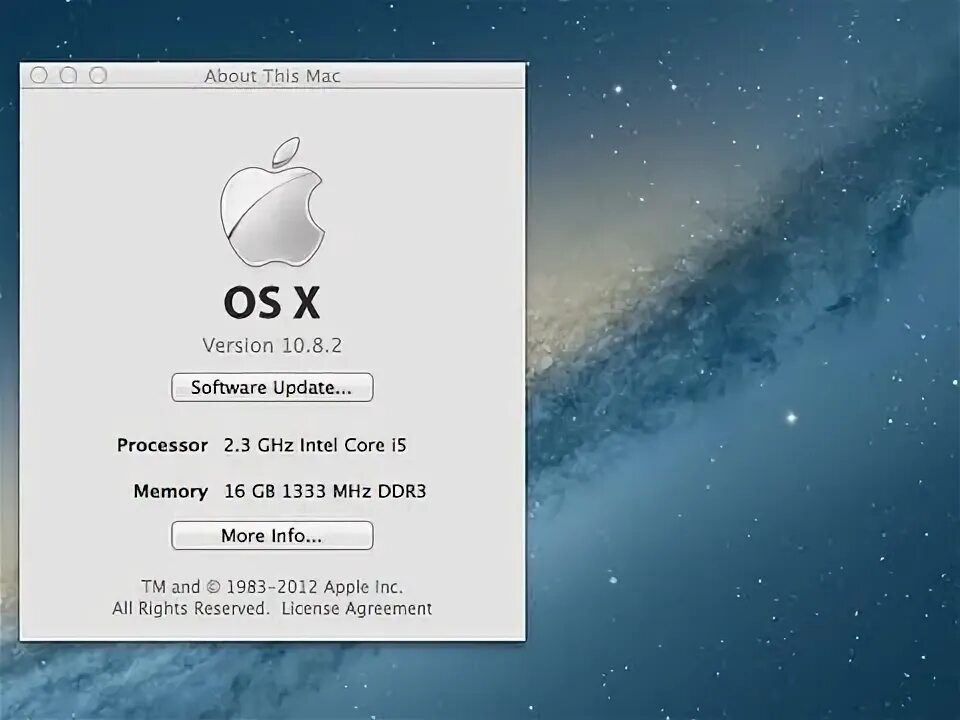Click the 'TM and © 1983-2012 Apple Inc.' text
This screenshot has width=960, height=720.
(x=272, y=587)
